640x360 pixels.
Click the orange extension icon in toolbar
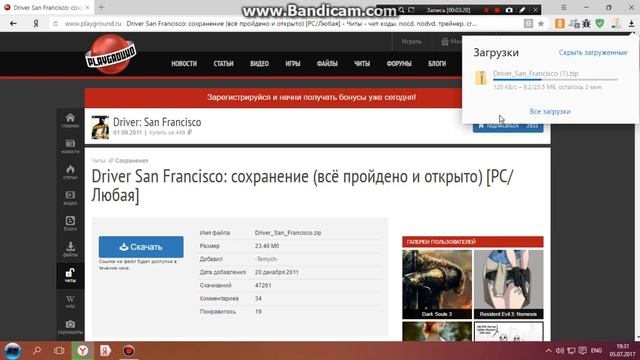click(x=560, y=24)
